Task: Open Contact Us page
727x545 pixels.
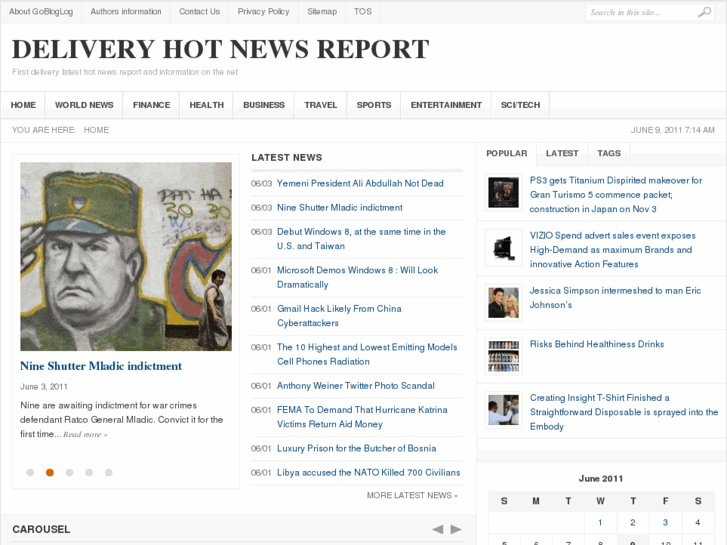Action: click(199, 12)
